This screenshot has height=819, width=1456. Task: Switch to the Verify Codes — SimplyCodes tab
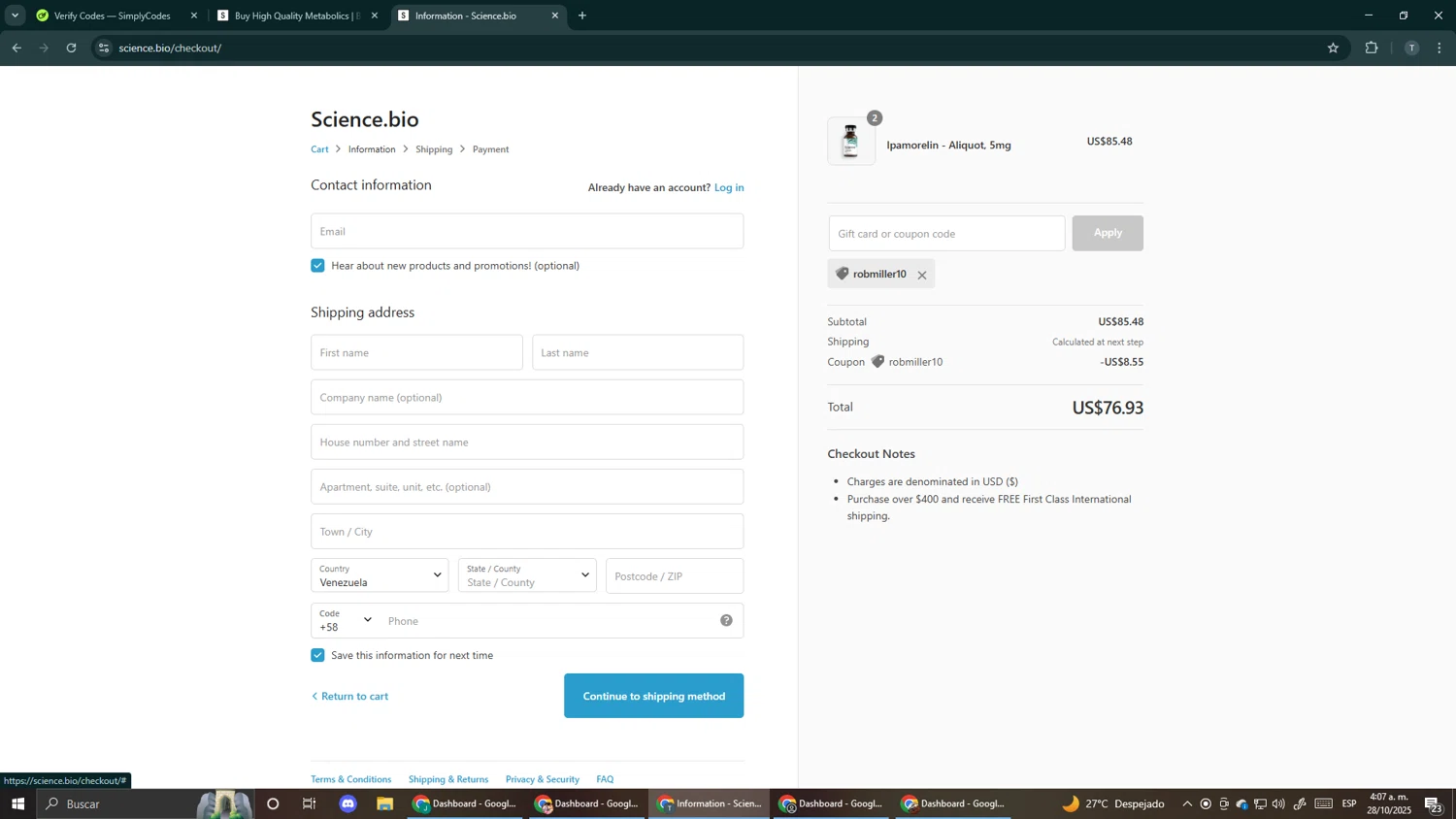point(113,16)
